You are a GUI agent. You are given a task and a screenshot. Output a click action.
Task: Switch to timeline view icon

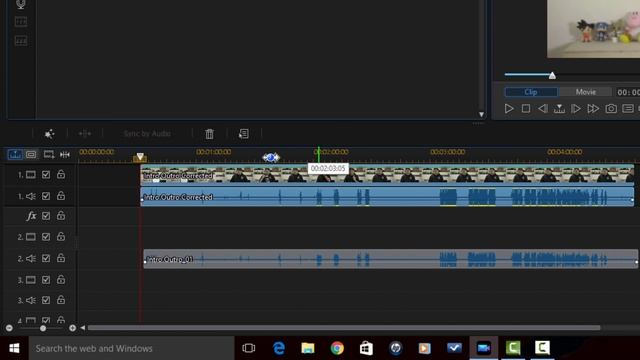click(15, 154)
